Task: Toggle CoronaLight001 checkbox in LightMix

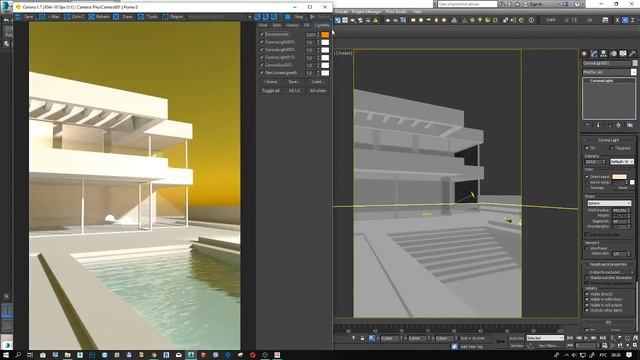Action: [x=262, y=42]
